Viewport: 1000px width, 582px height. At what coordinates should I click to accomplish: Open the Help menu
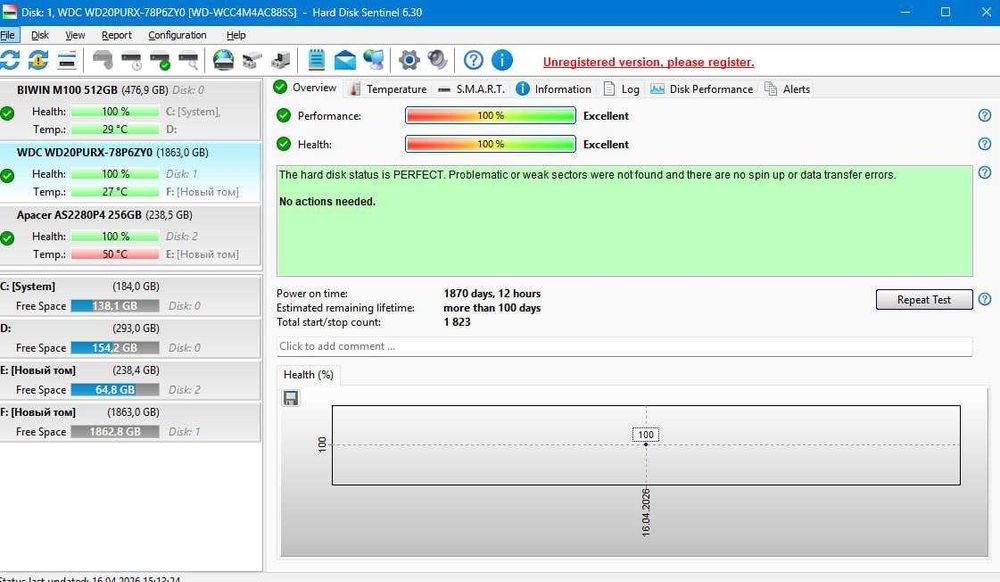pyautogui.click(x=235, y=35)
